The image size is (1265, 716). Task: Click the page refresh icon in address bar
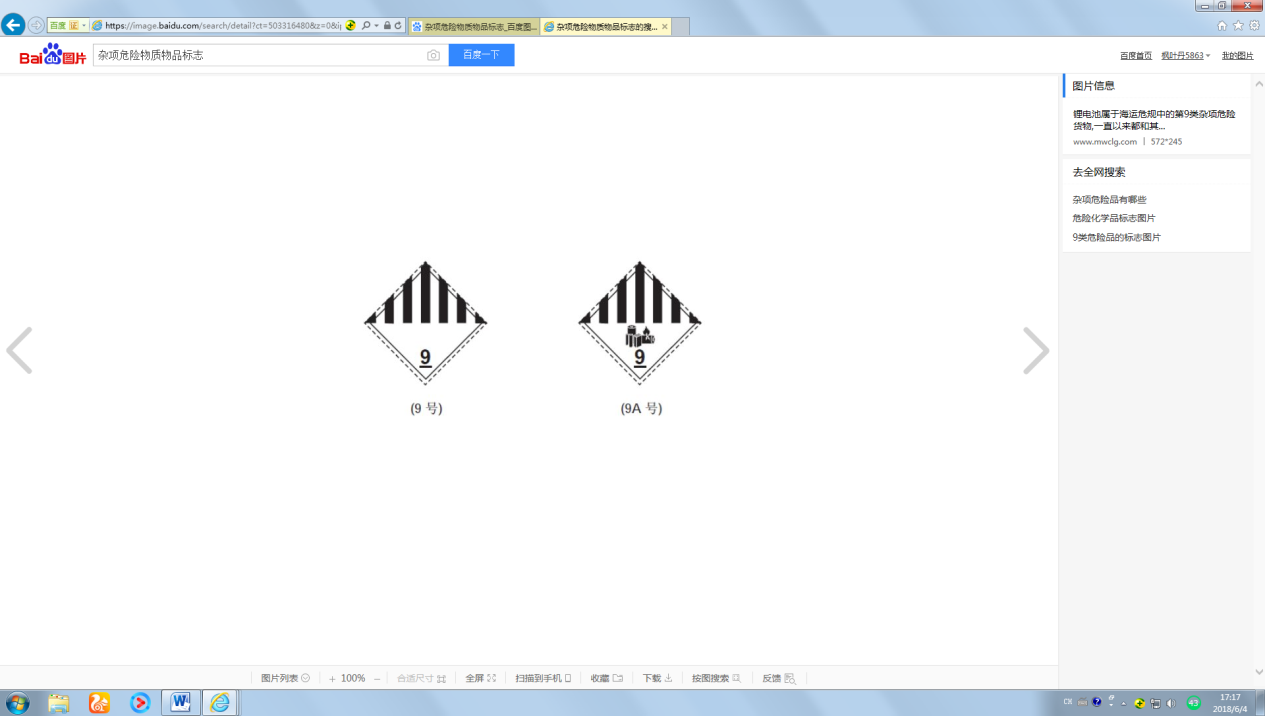[x=398, y=25]
